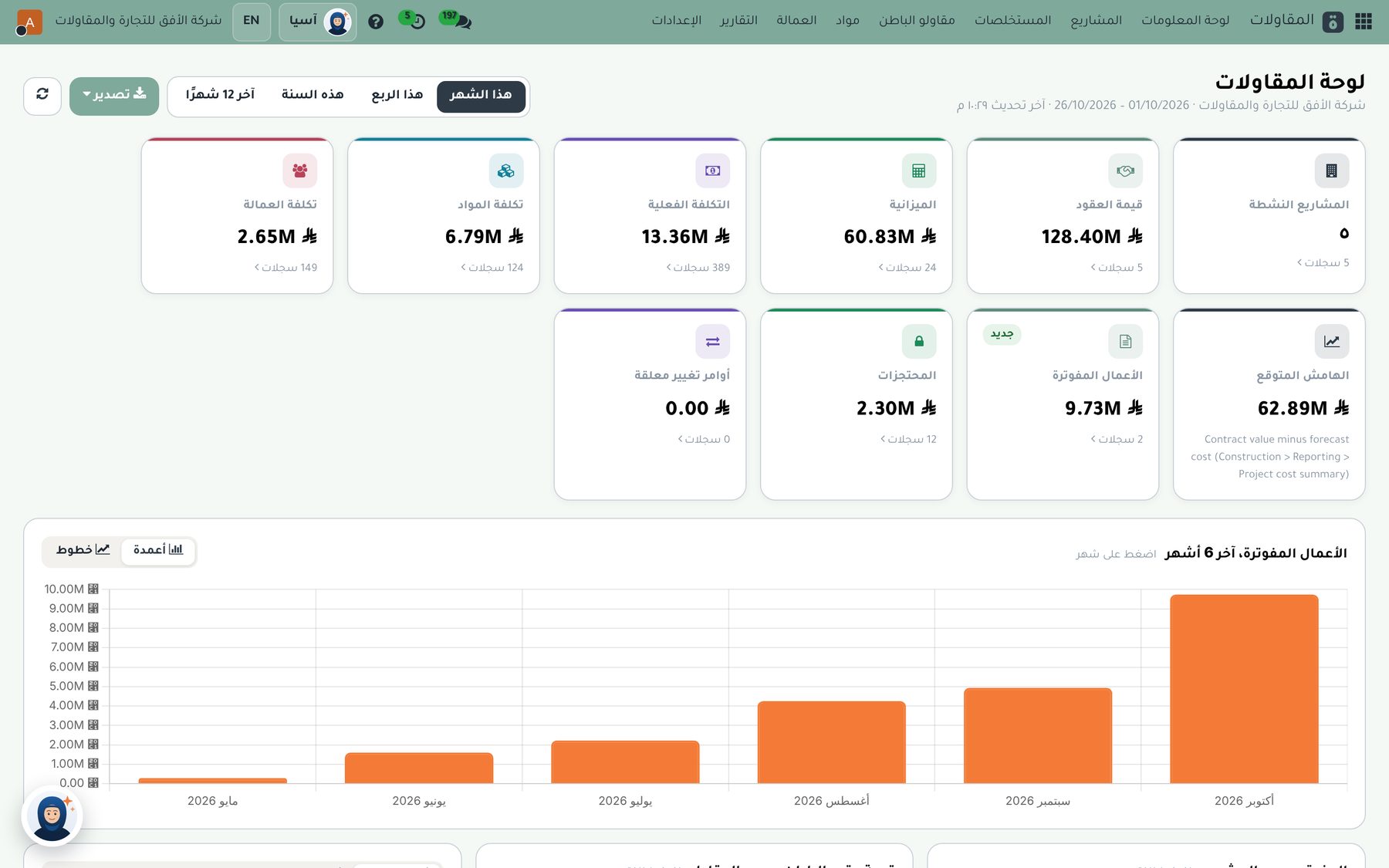Open 12 سجلات link under المحتجزات

(x=908, y=439)
